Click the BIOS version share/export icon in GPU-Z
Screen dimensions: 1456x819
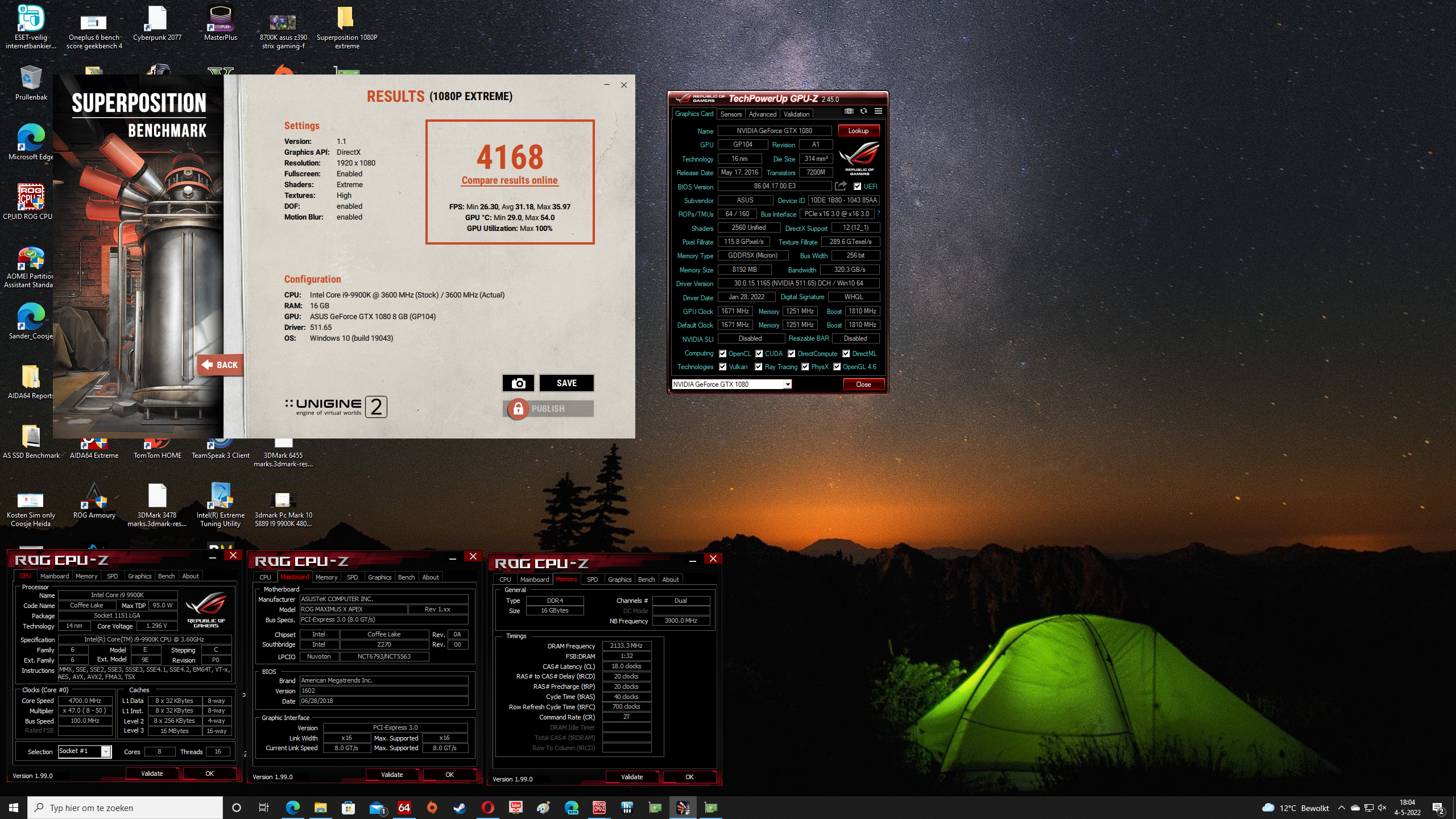[841, 186]
